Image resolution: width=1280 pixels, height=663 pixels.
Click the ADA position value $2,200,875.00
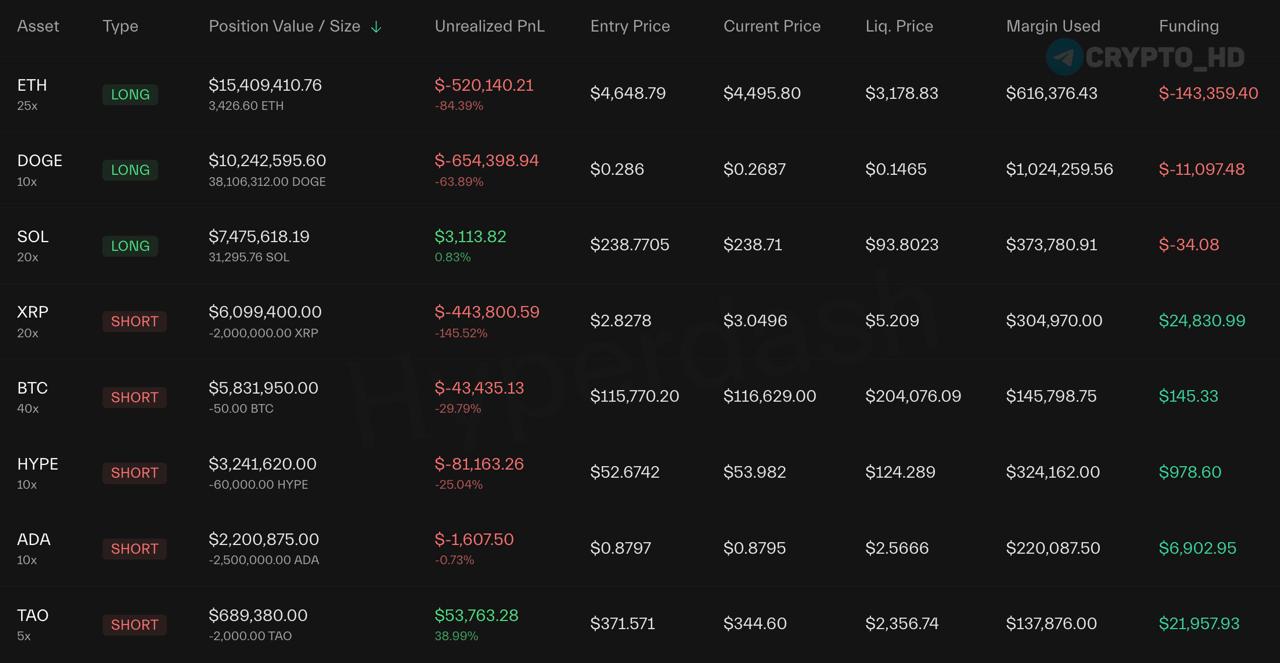coord(264,539)
